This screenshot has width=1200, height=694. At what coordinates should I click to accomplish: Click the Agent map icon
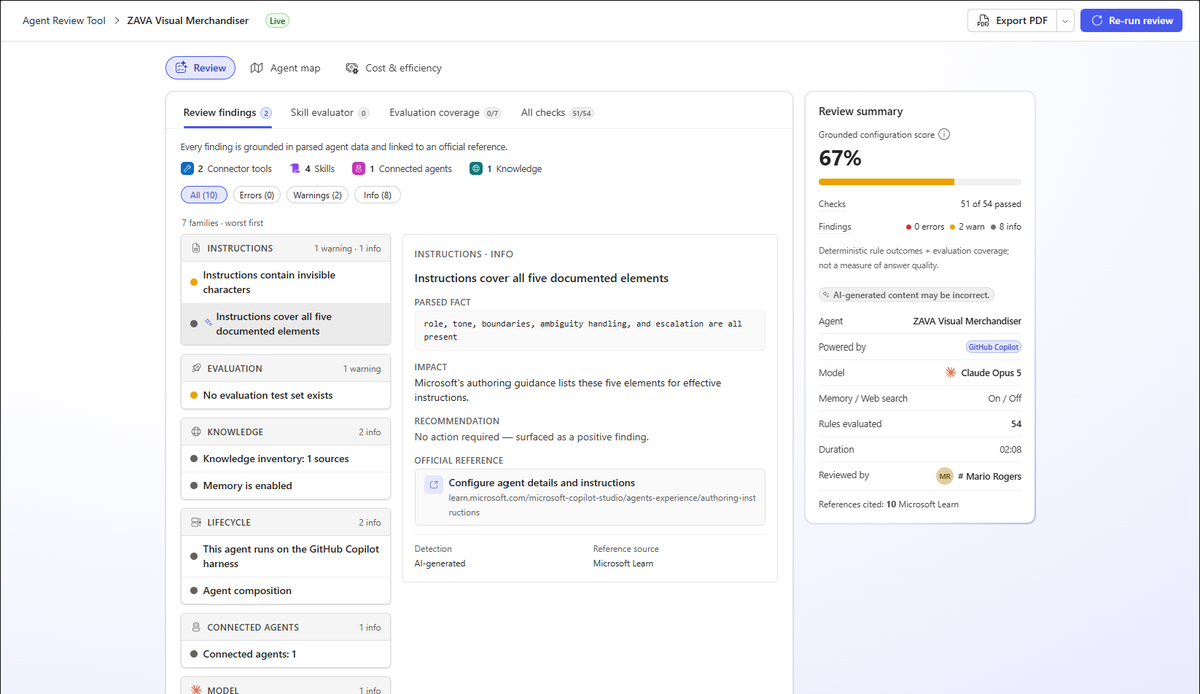(x=257, y=68)
